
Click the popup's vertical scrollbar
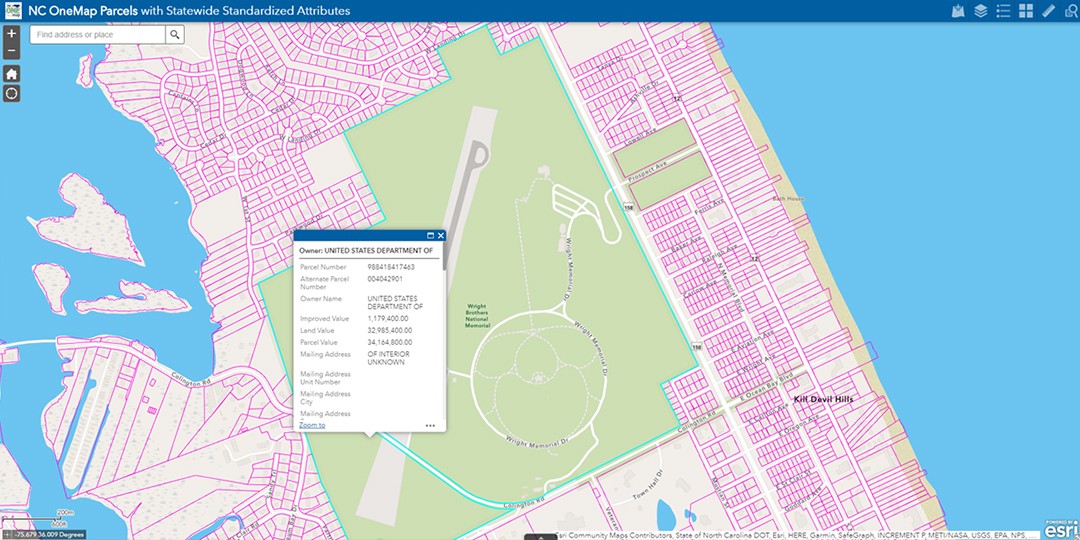click(x=444, y=256)
